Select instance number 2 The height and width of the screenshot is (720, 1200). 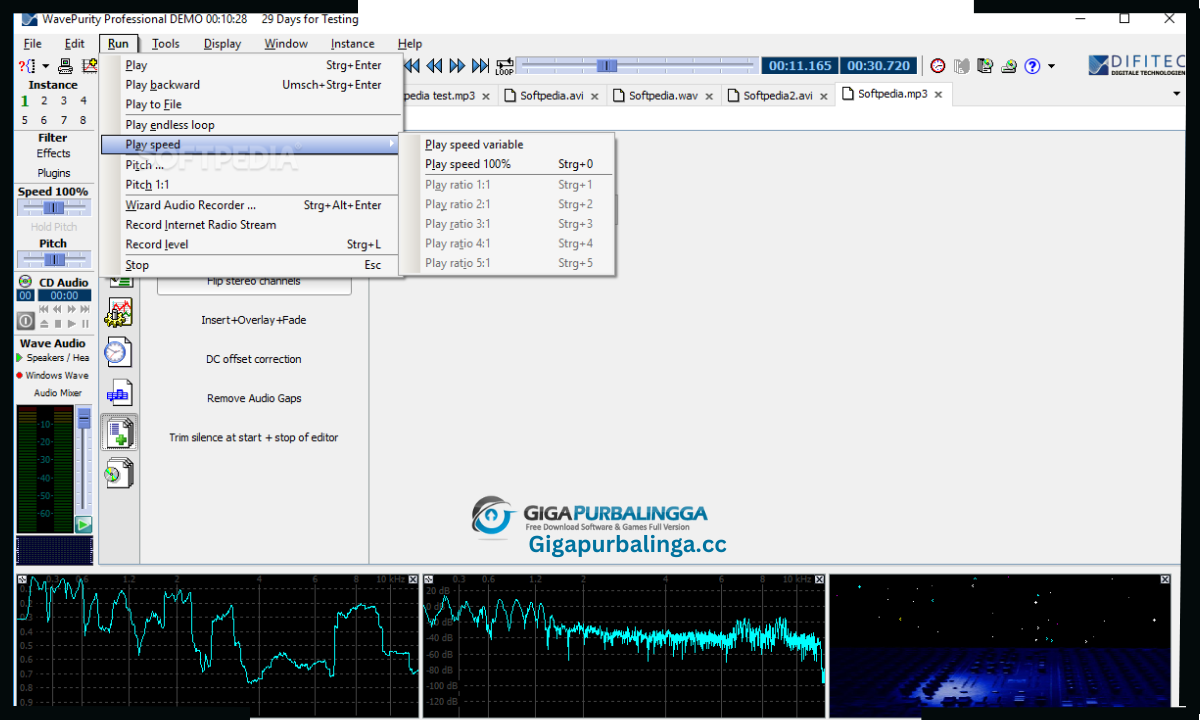(44, 101)
